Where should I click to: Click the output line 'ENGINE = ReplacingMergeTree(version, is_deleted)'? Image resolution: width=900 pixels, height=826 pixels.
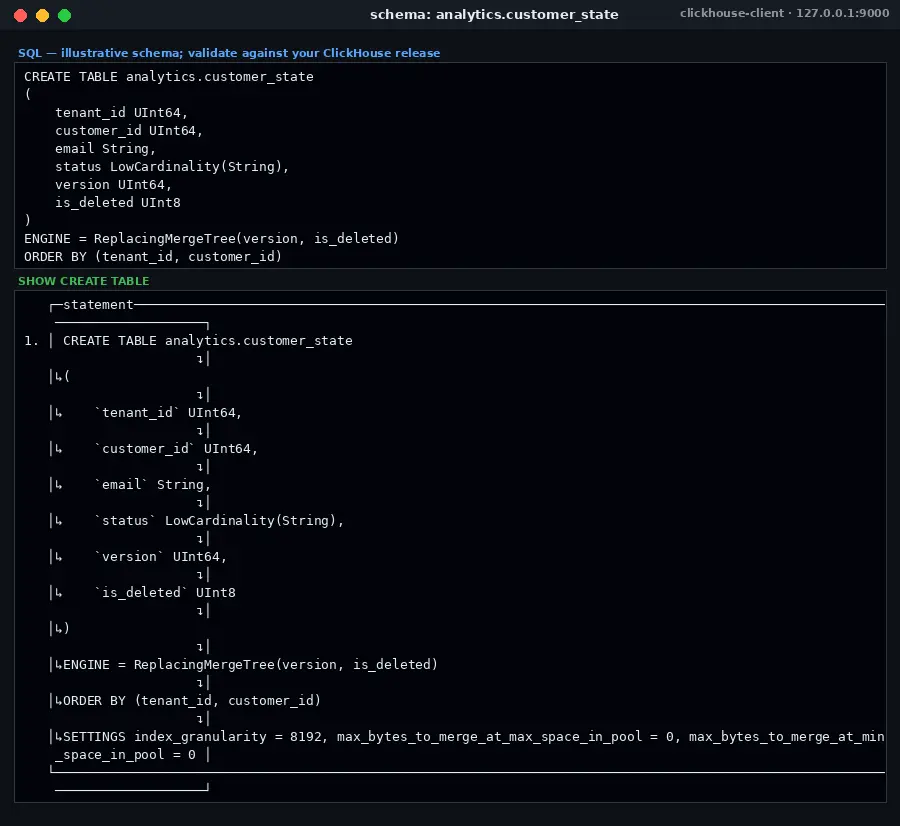tap(250, 665)
